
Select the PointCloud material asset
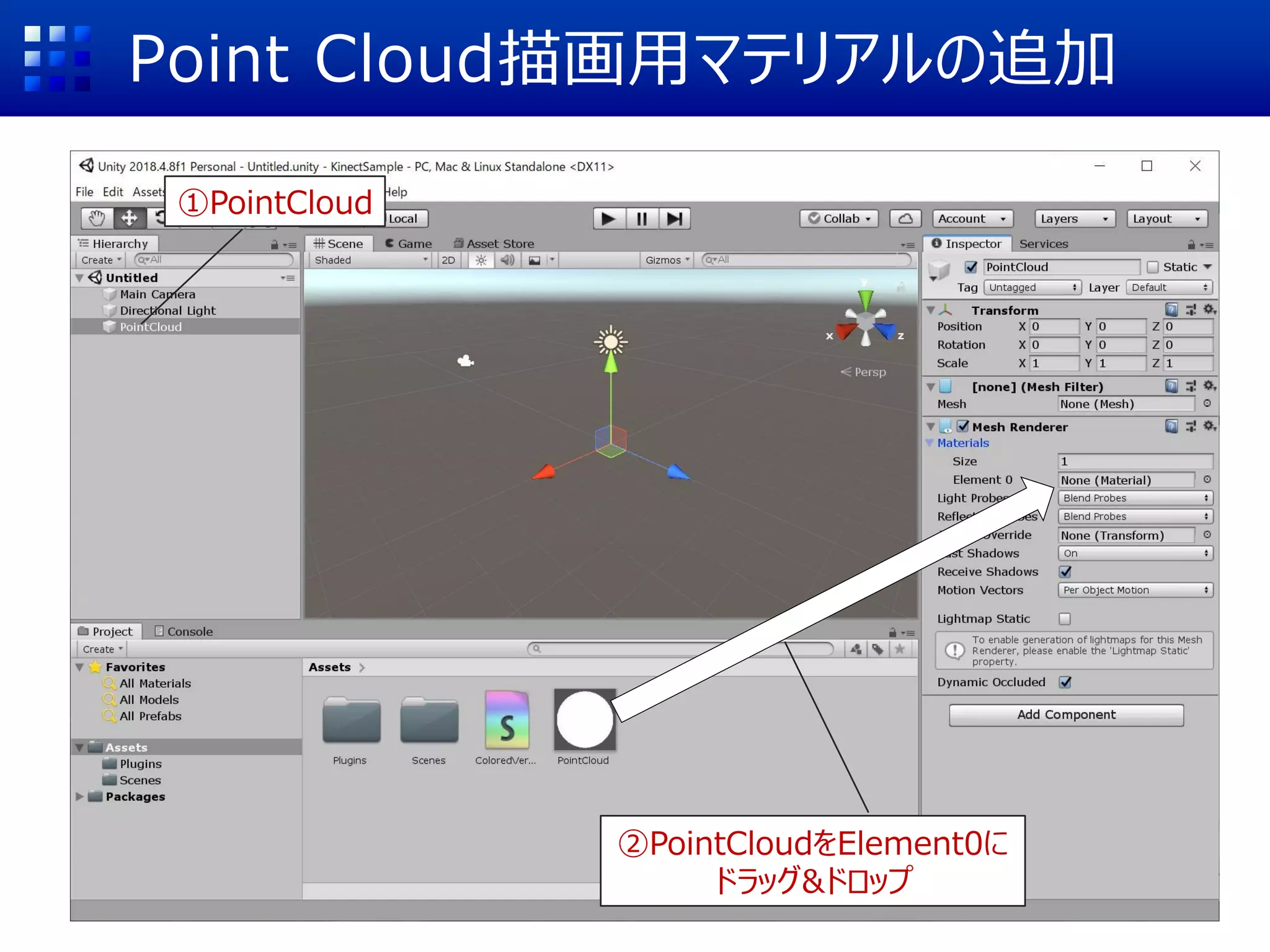coord(584,728)
